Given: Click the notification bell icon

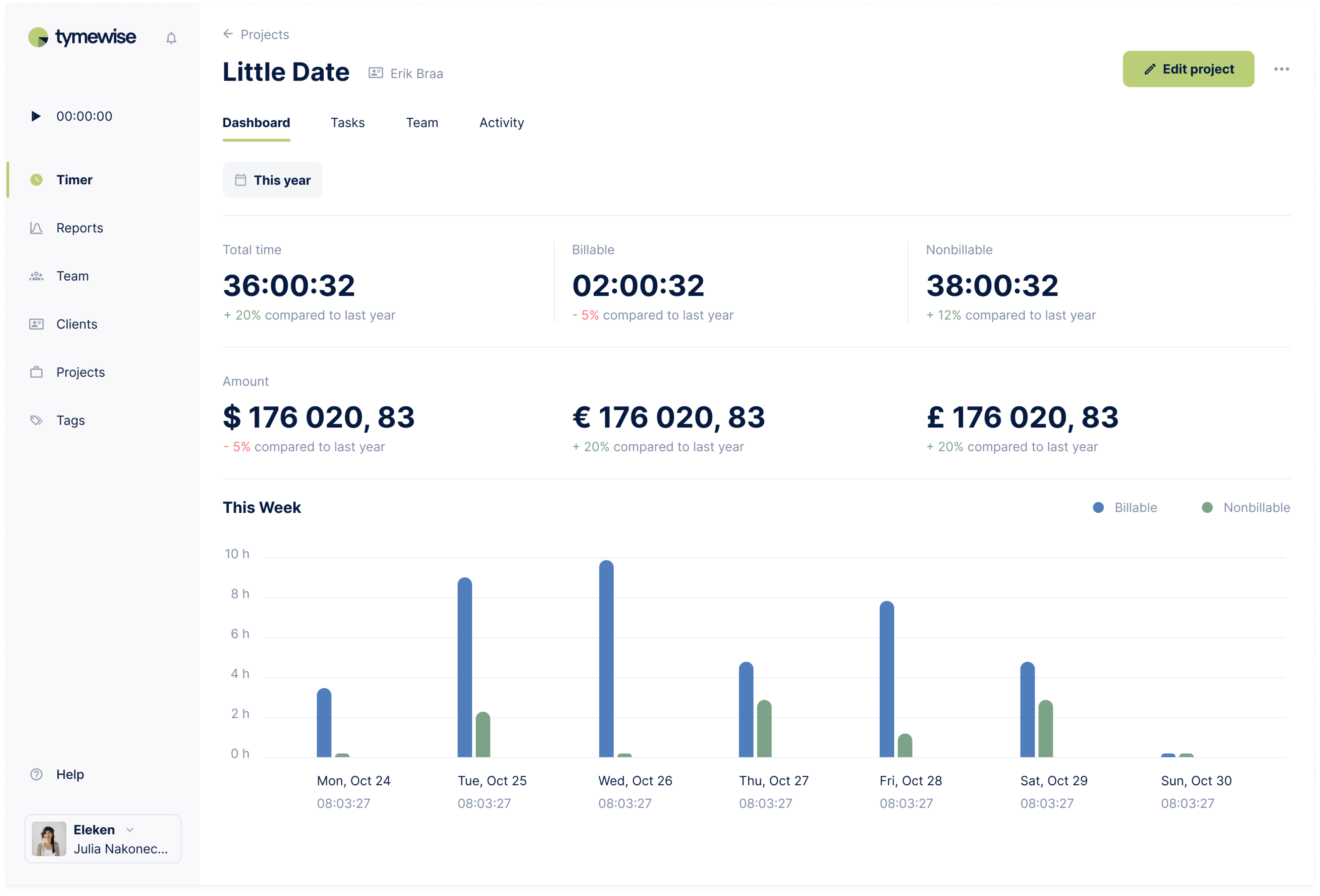Looking at the screenshot, I should [171, 38].
